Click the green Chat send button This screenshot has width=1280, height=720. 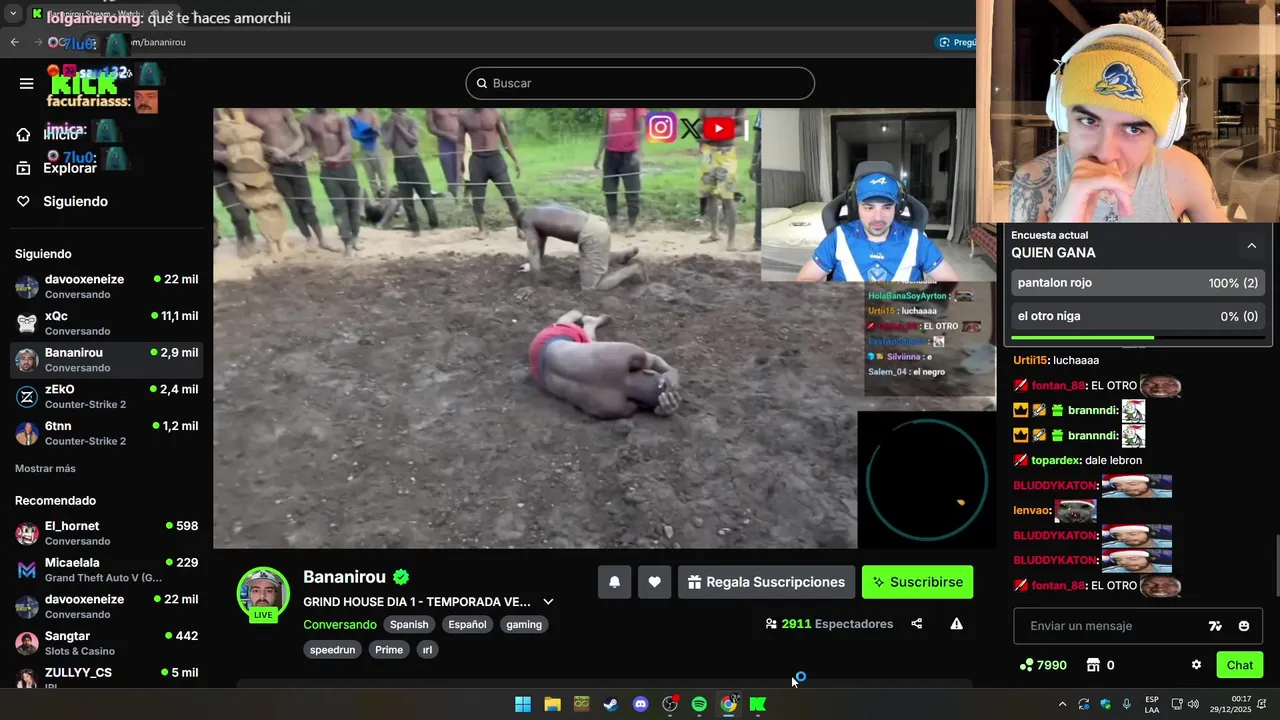click(1240, 665)
